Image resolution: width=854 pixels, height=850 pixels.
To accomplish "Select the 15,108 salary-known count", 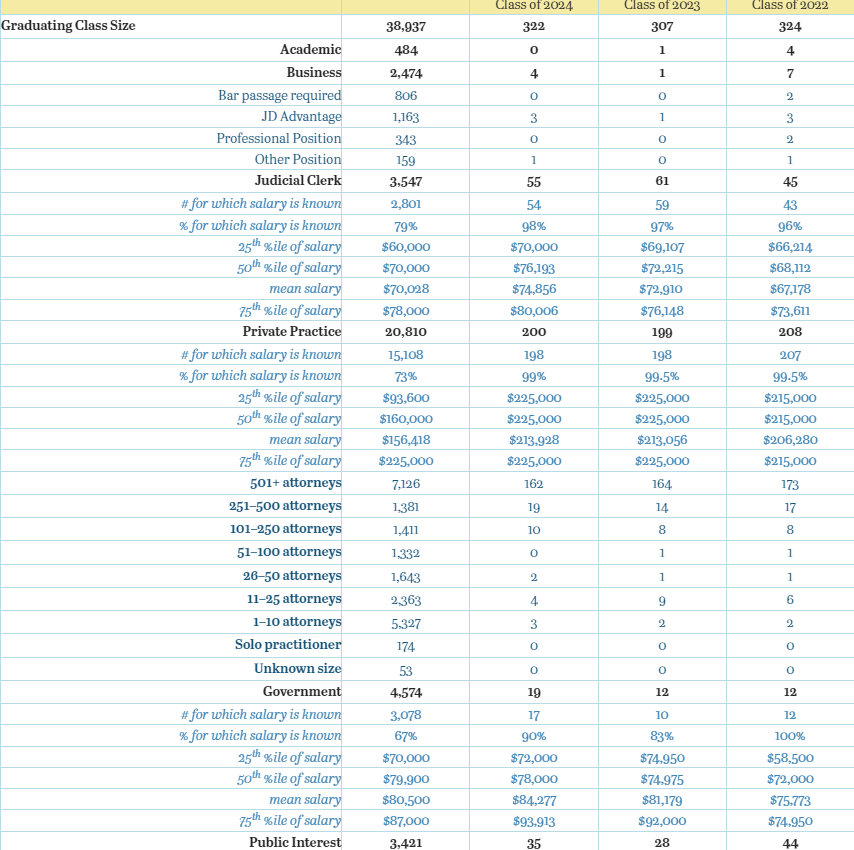I will pyautogui.click(x=406, y=355).
